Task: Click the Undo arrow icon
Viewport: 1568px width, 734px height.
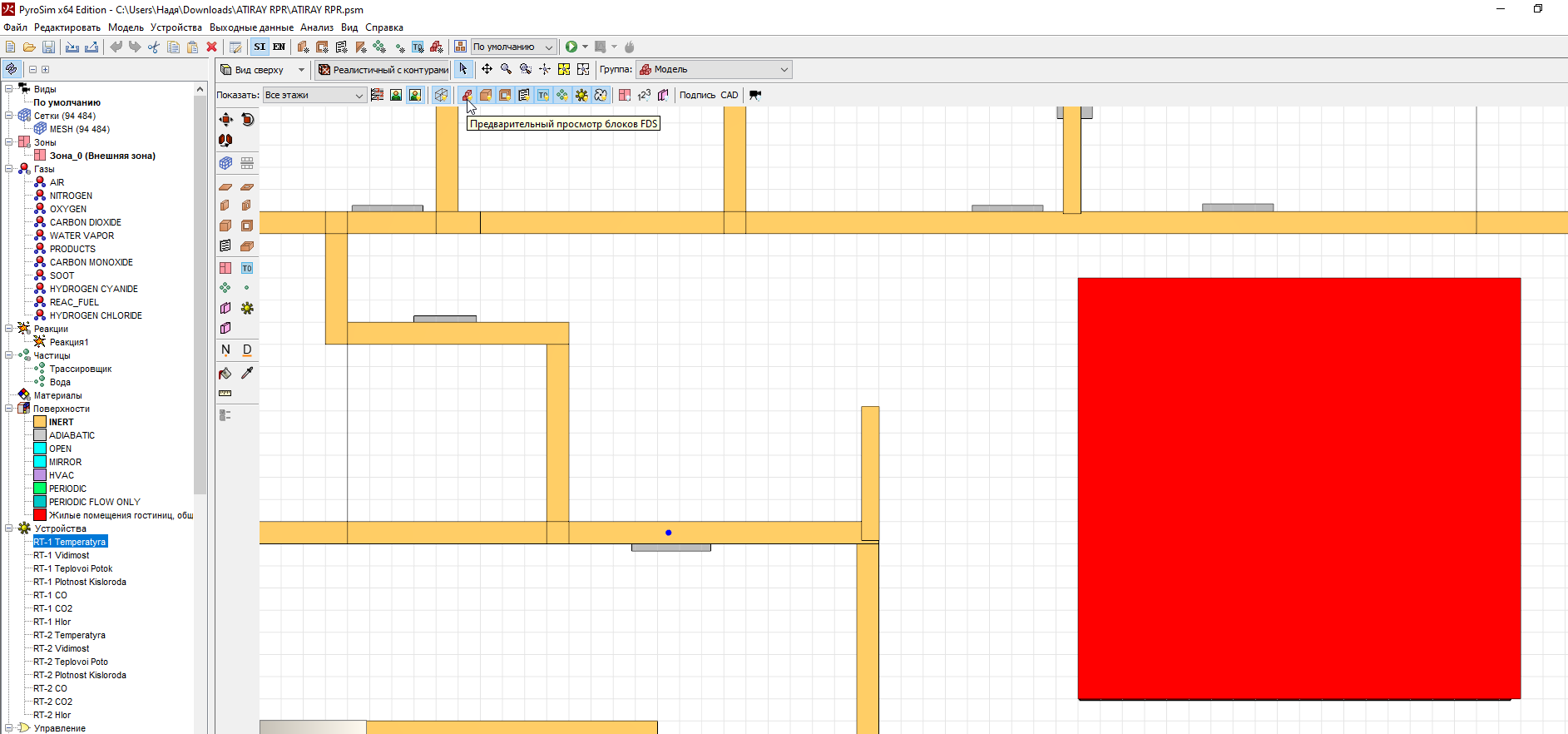Action: pyautogui.click(x=116, y=47)
